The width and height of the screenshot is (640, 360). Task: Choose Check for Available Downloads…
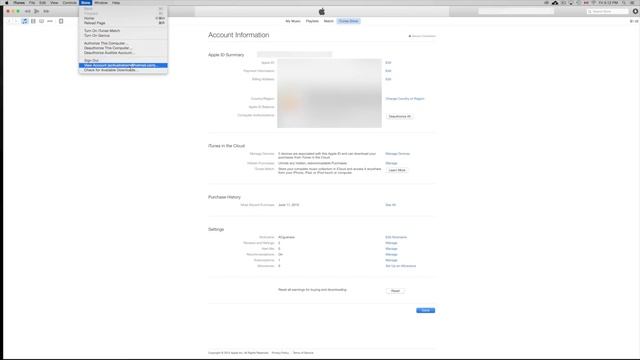point(123,70)
